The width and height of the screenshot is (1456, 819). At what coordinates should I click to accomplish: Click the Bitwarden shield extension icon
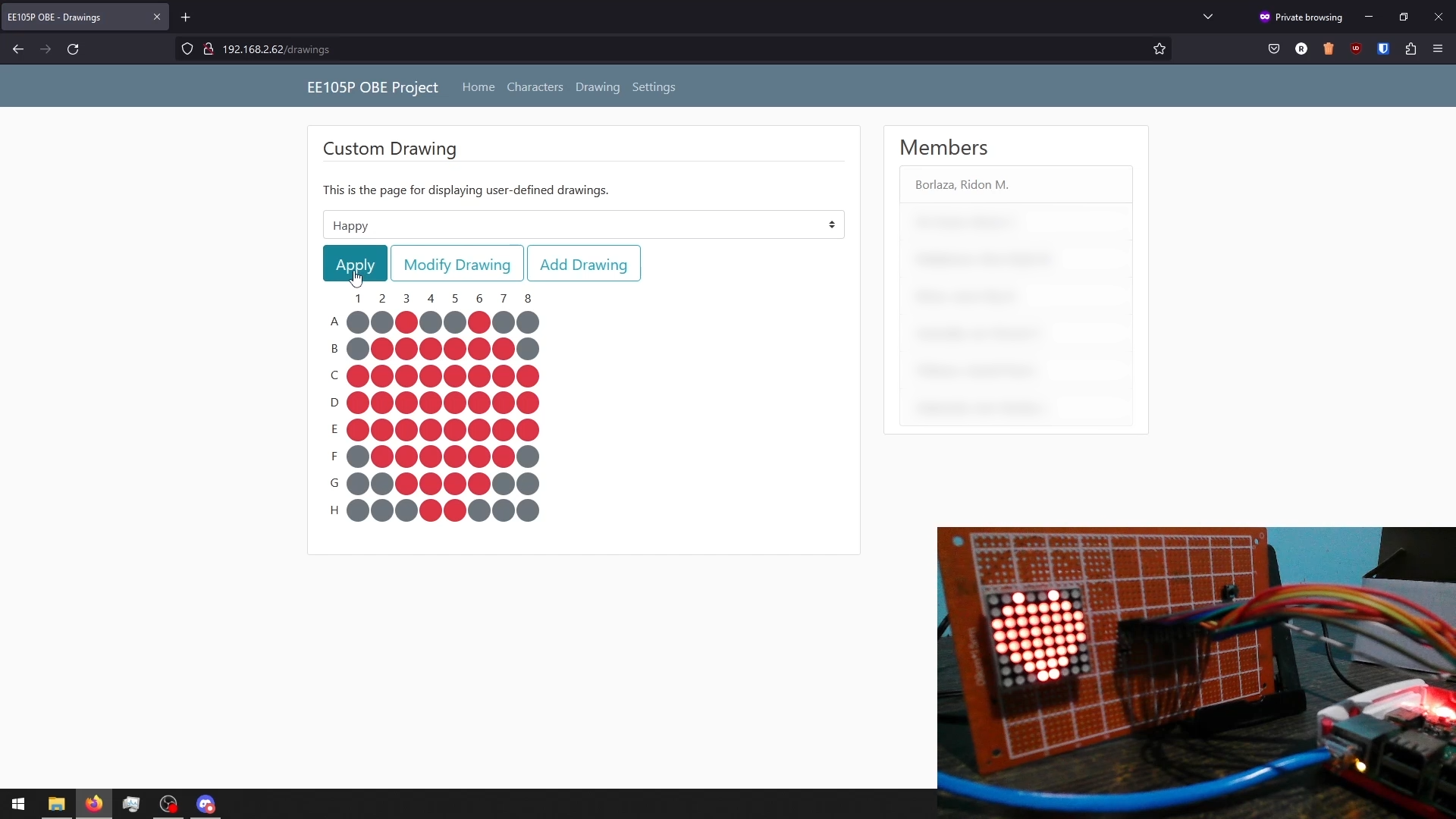pos(1383,49)
